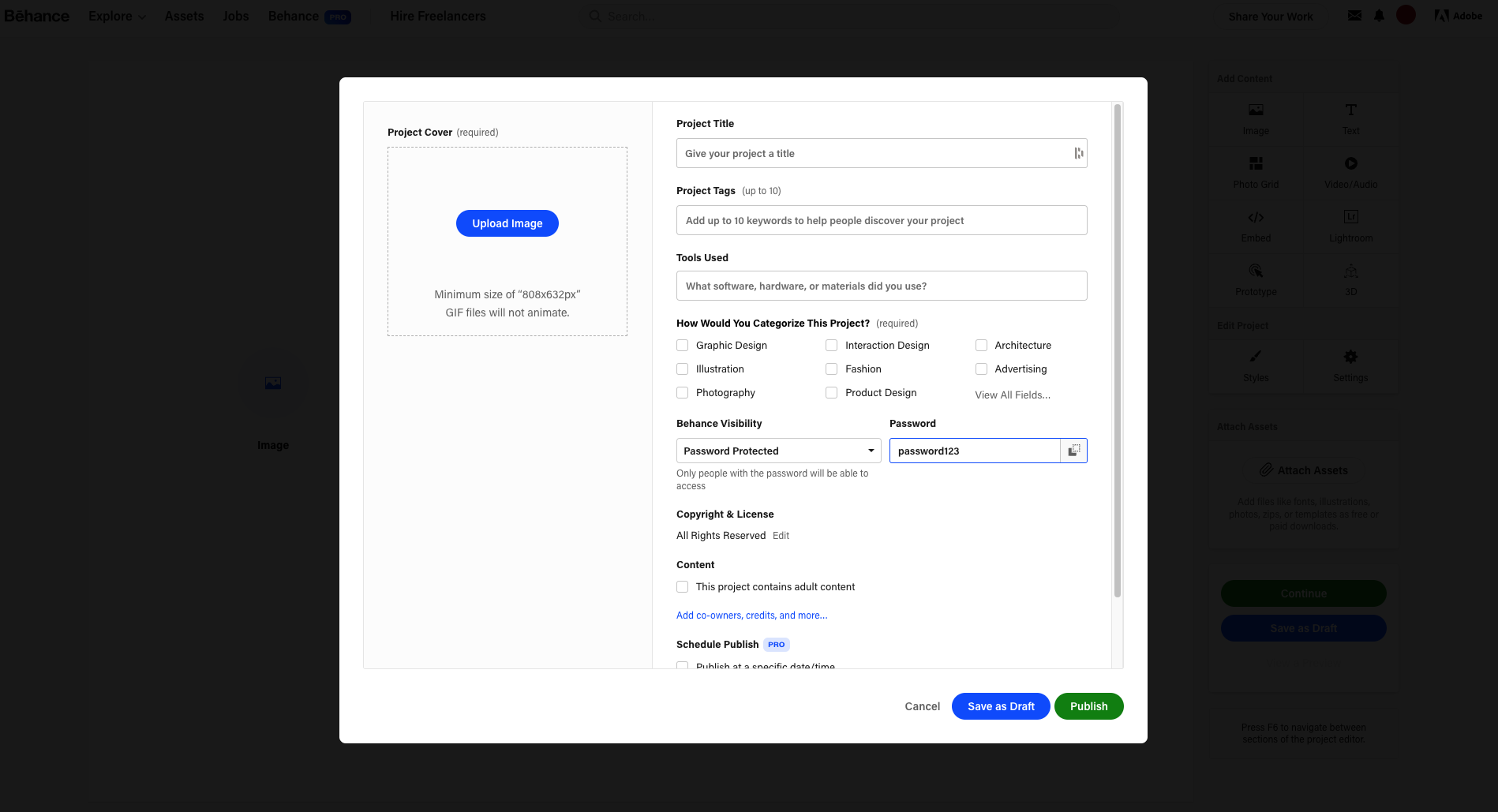Add a Photo Grid to the project
1498x812 pixels.
[1255, 172]
